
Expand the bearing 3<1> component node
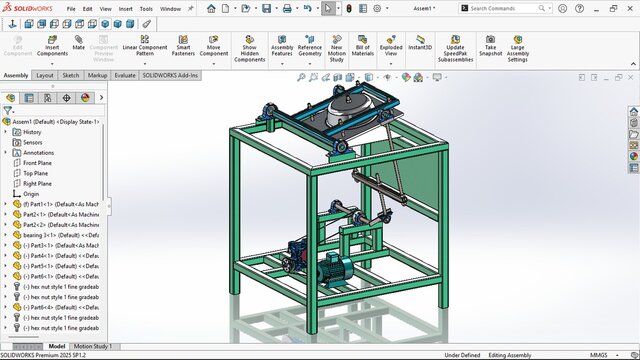pyautogui.click(x=6, y=235)
